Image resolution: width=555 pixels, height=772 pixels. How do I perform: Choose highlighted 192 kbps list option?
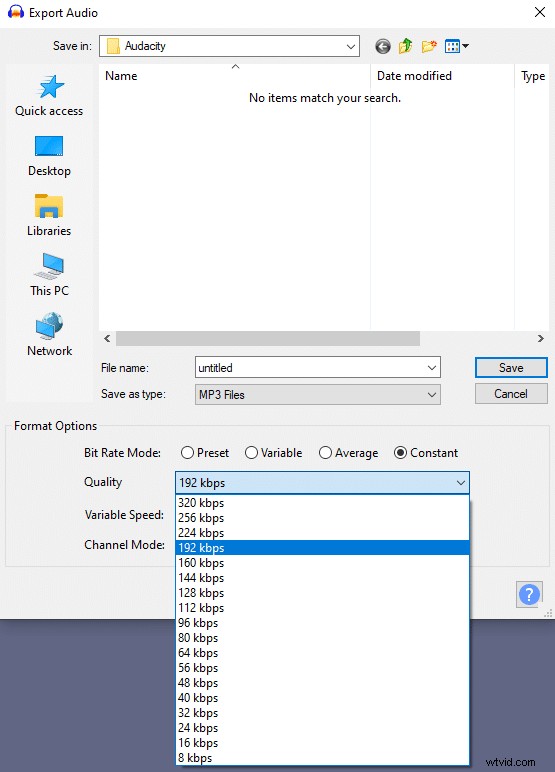[322, 548]
